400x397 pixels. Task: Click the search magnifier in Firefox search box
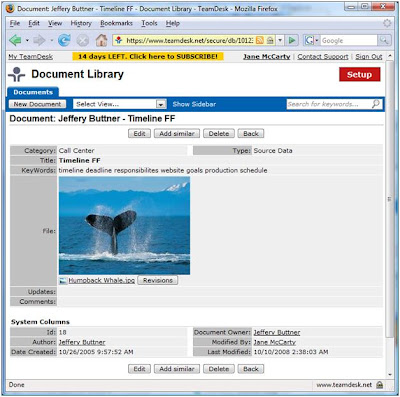click(x=384, y=40)
